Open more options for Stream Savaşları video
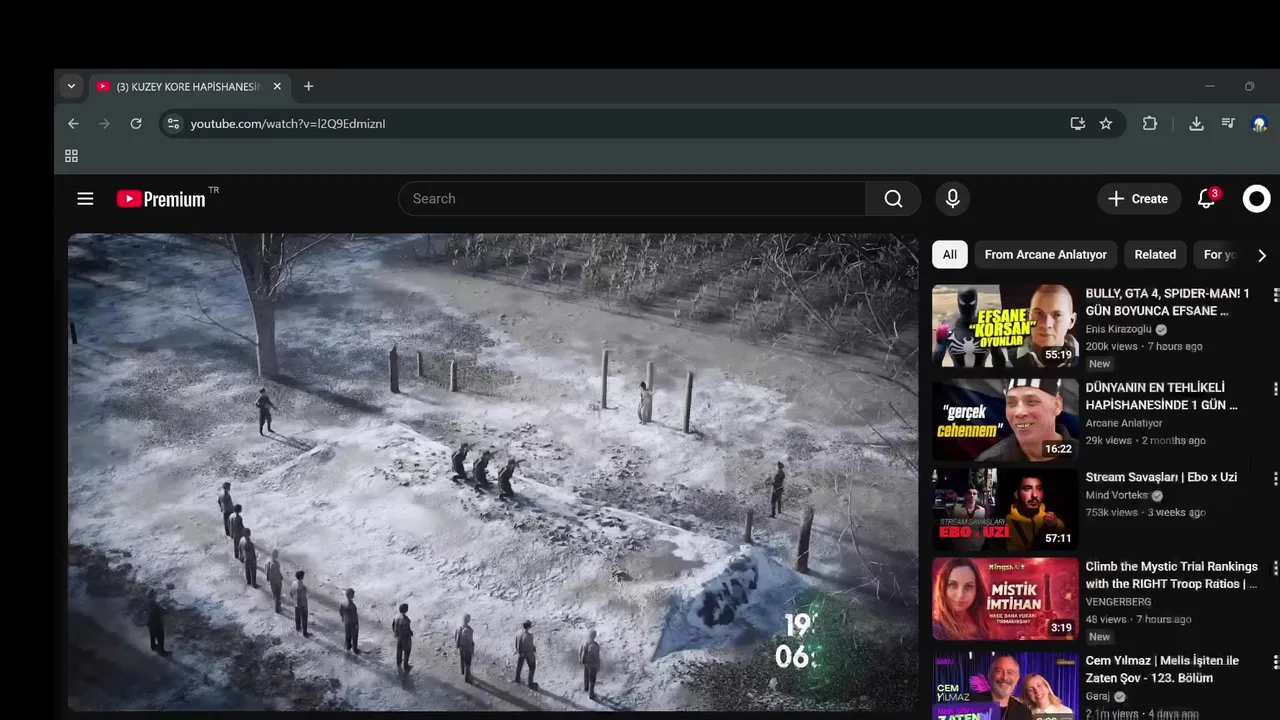 [1275, 479]
